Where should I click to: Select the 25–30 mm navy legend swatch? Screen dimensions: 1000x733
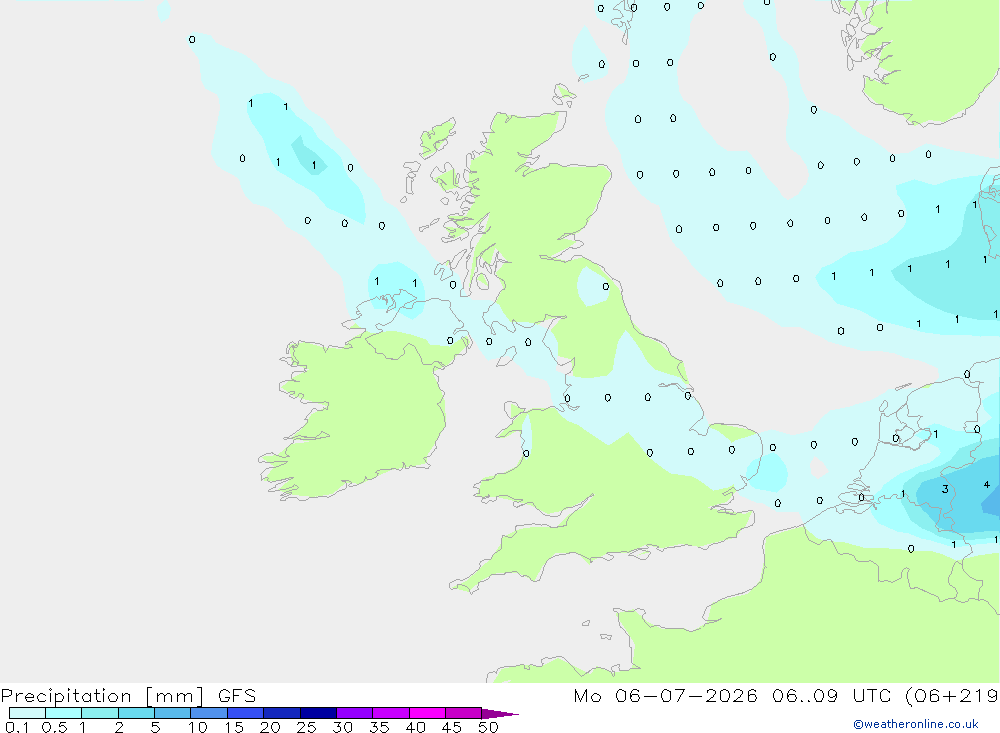(x=318, y=713)
